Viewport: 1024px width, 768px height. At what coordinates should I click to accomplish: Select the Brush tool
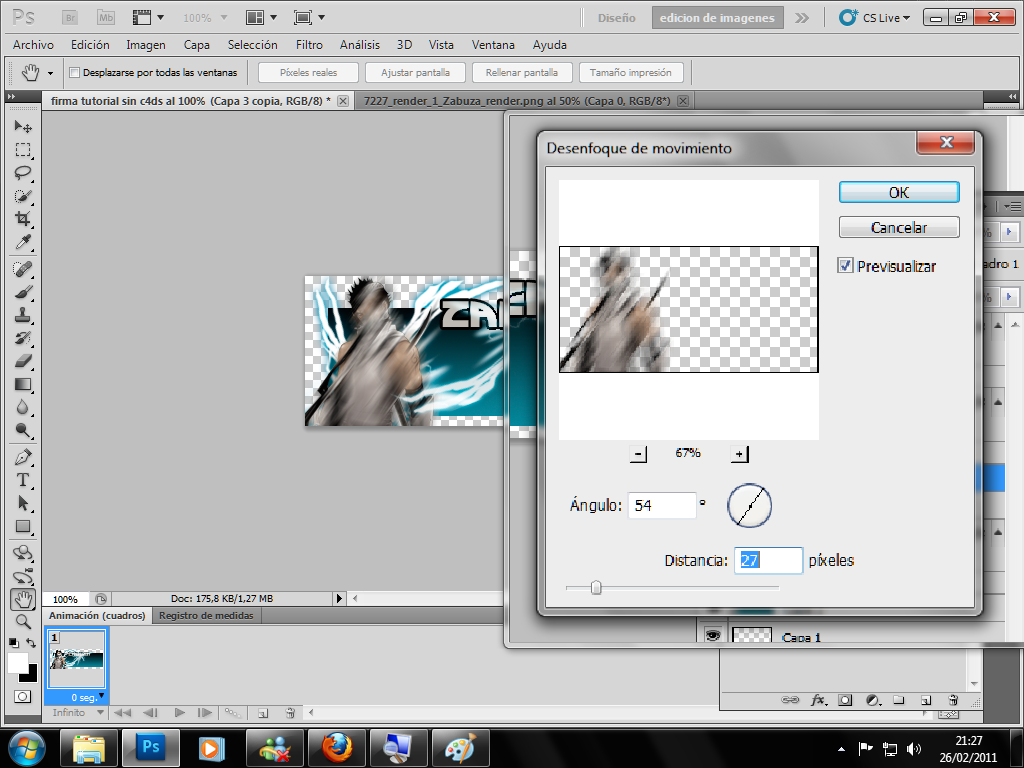pos(23,292)
